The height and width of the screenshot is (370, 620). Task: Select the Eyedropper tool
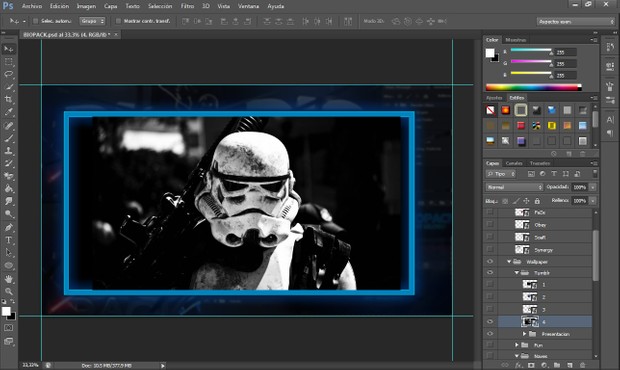[x=8, y=112]
